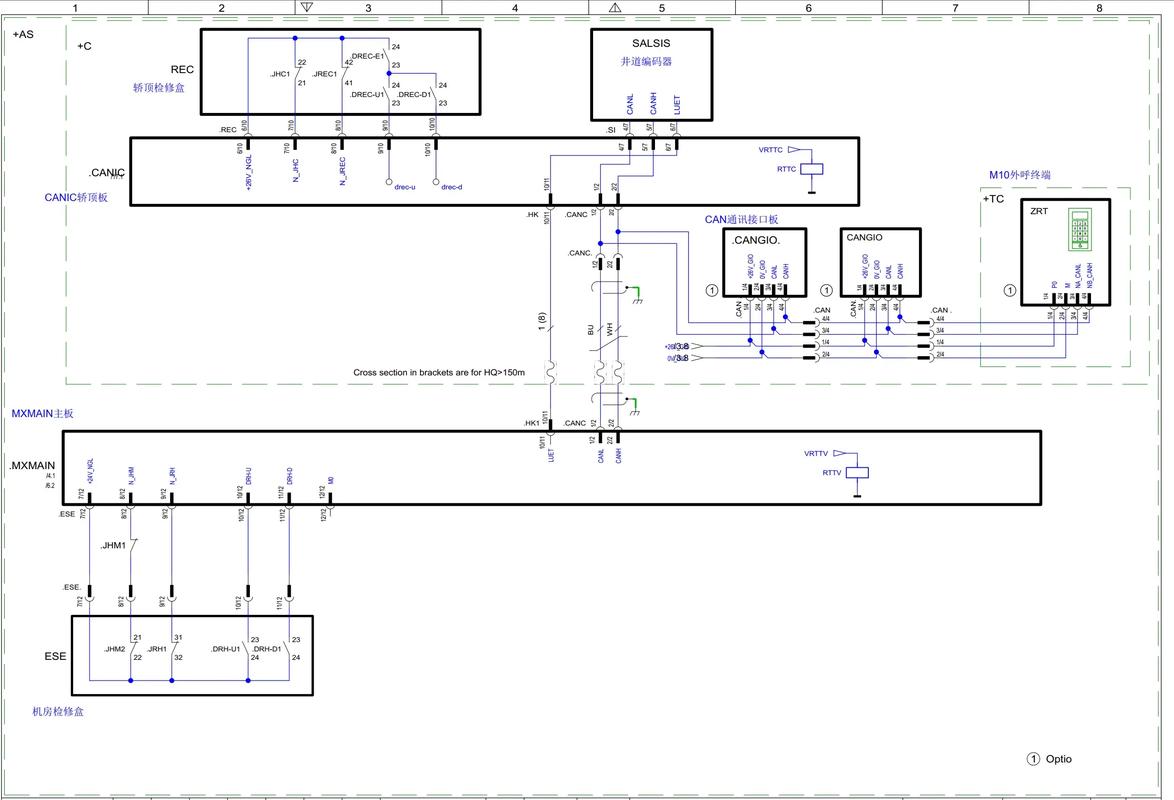The height and width of the screenshot is (800, 1174).
Task: Select the RTTC relay coil symbol
Action: (x=815, y=169)
